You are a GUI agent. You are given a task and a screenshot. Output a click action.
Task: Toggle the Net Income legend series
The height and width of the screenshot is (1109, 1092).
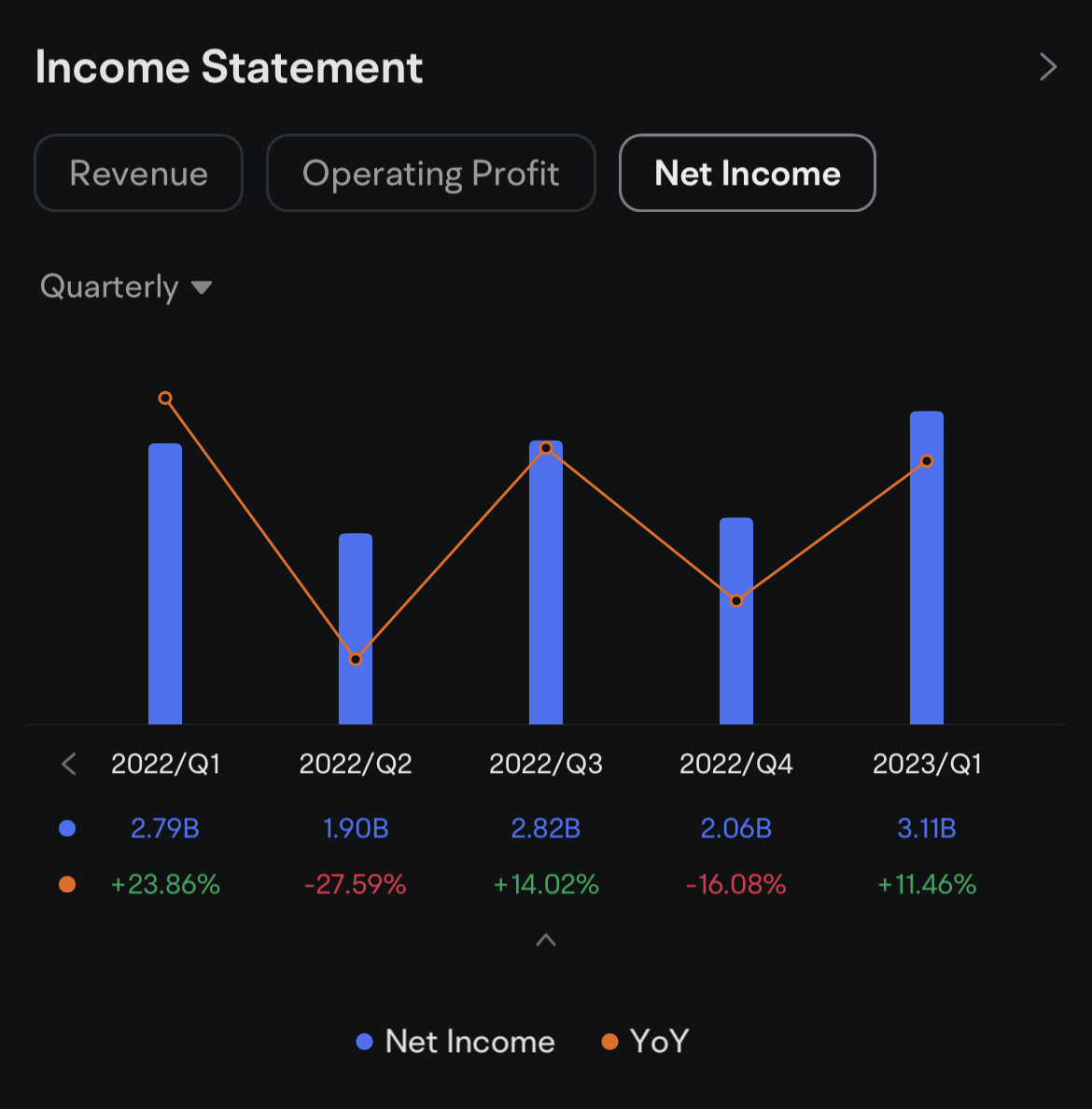(455, 1042)
